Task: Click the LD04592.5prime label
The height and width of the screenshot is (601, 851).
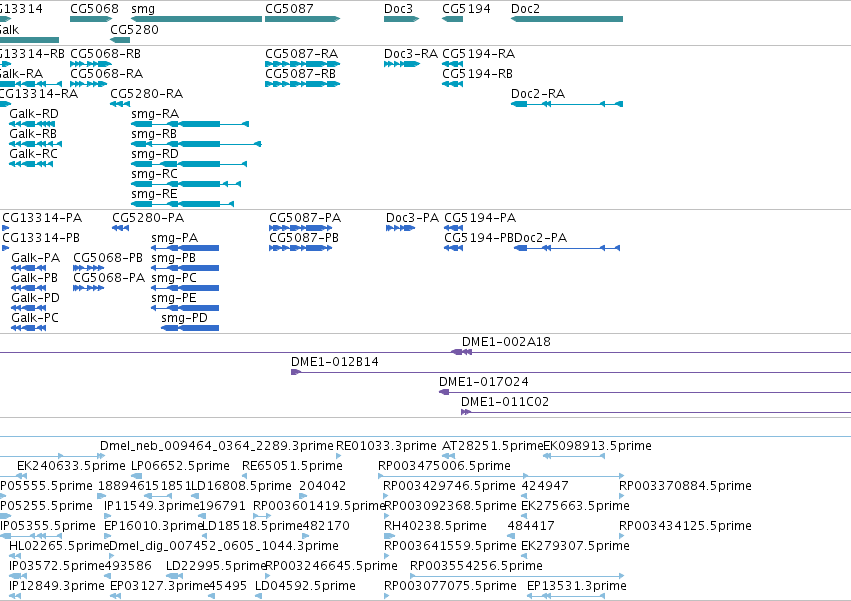Action: click(305, 586)
